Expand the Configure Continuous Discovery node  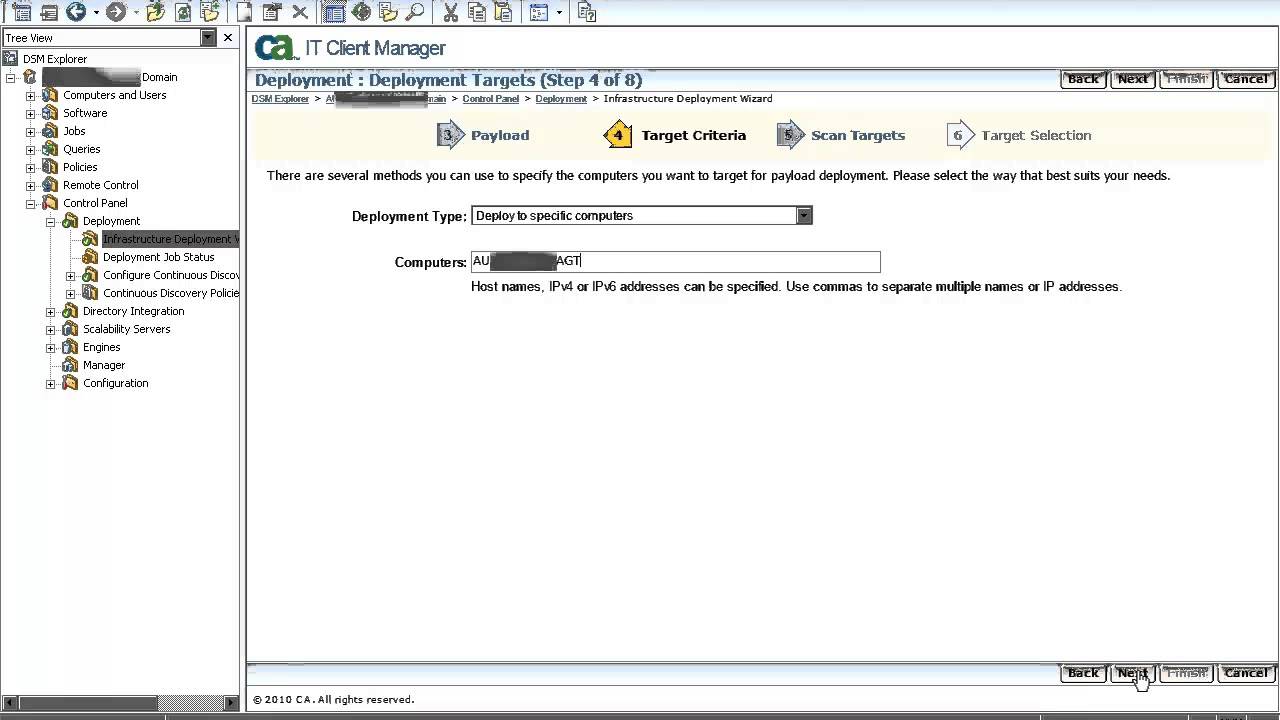point(70,276)
